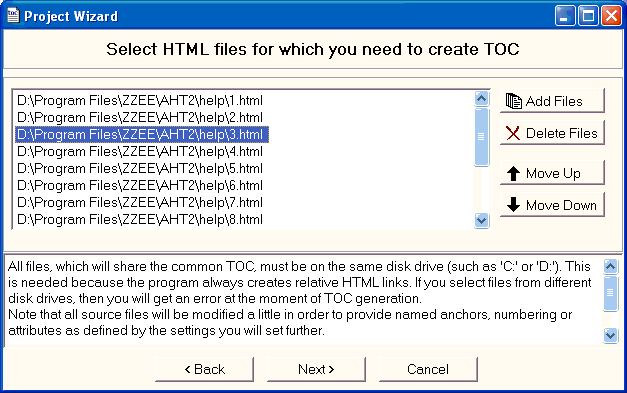The height and width of the screenshot is (393, 627).
Task: Click the help text scrollbar thumb
Action: [x=610, y=293]
